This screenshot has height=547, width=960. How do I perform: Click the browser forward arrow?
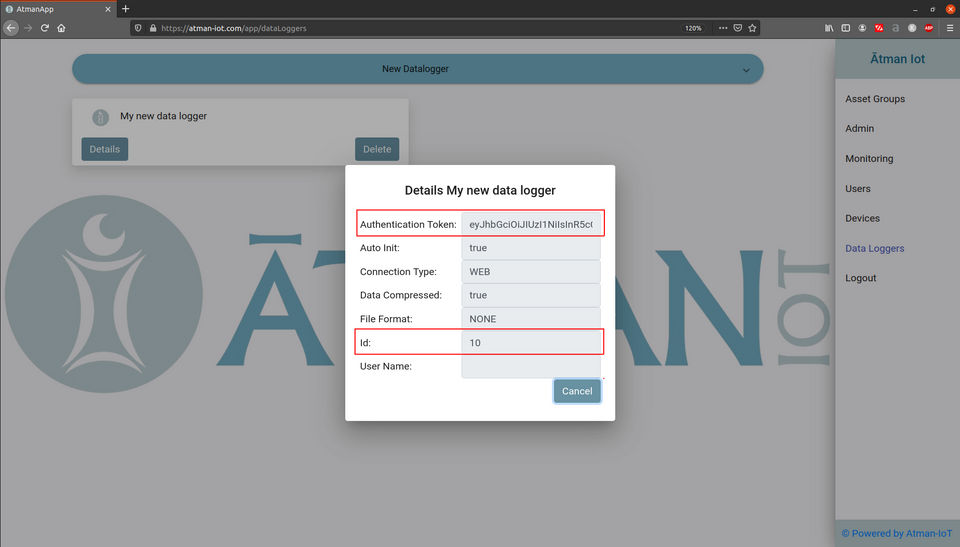tap(28, 28)
